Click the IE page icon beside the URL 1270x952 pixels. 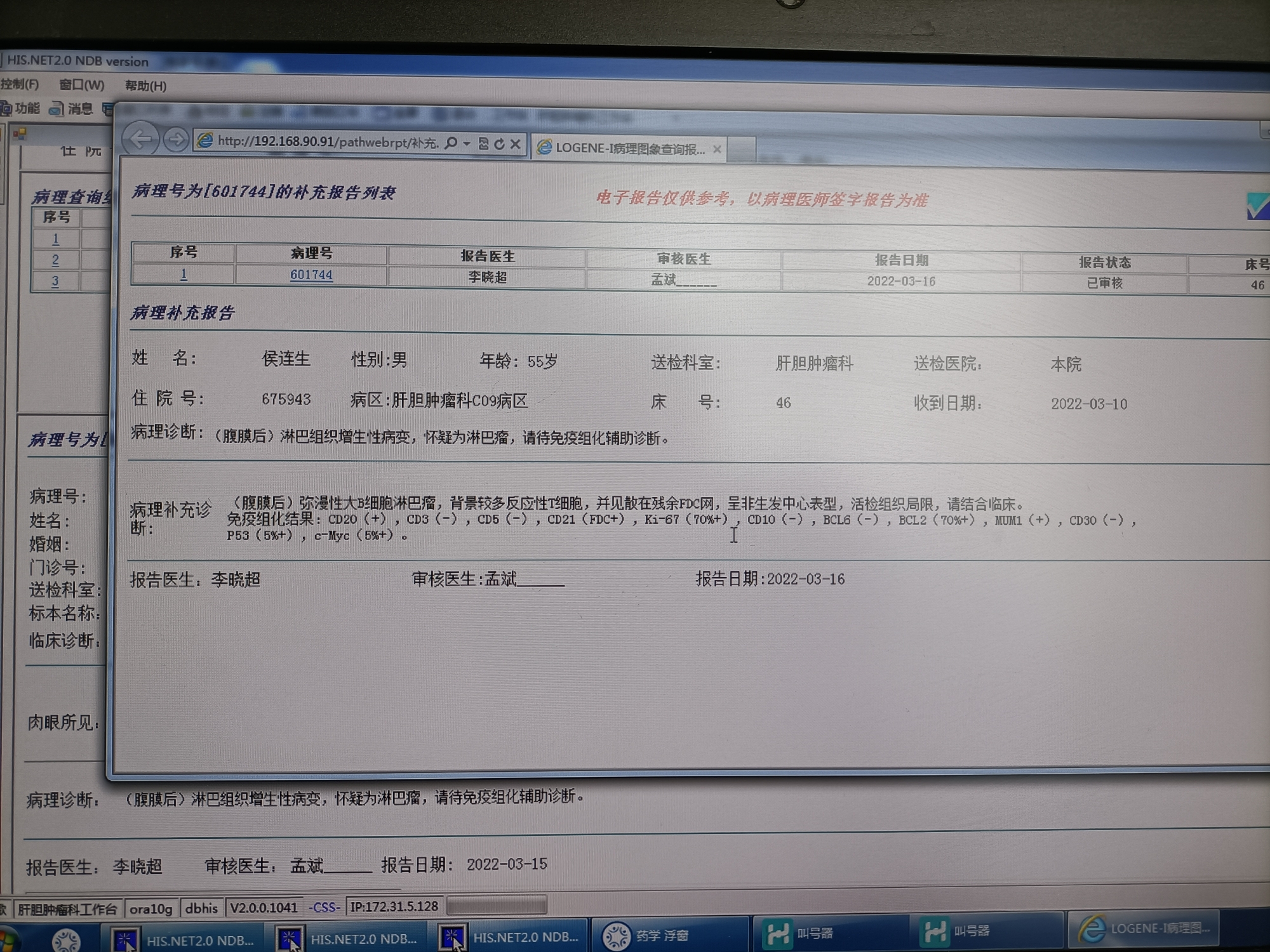click(205, 140)
